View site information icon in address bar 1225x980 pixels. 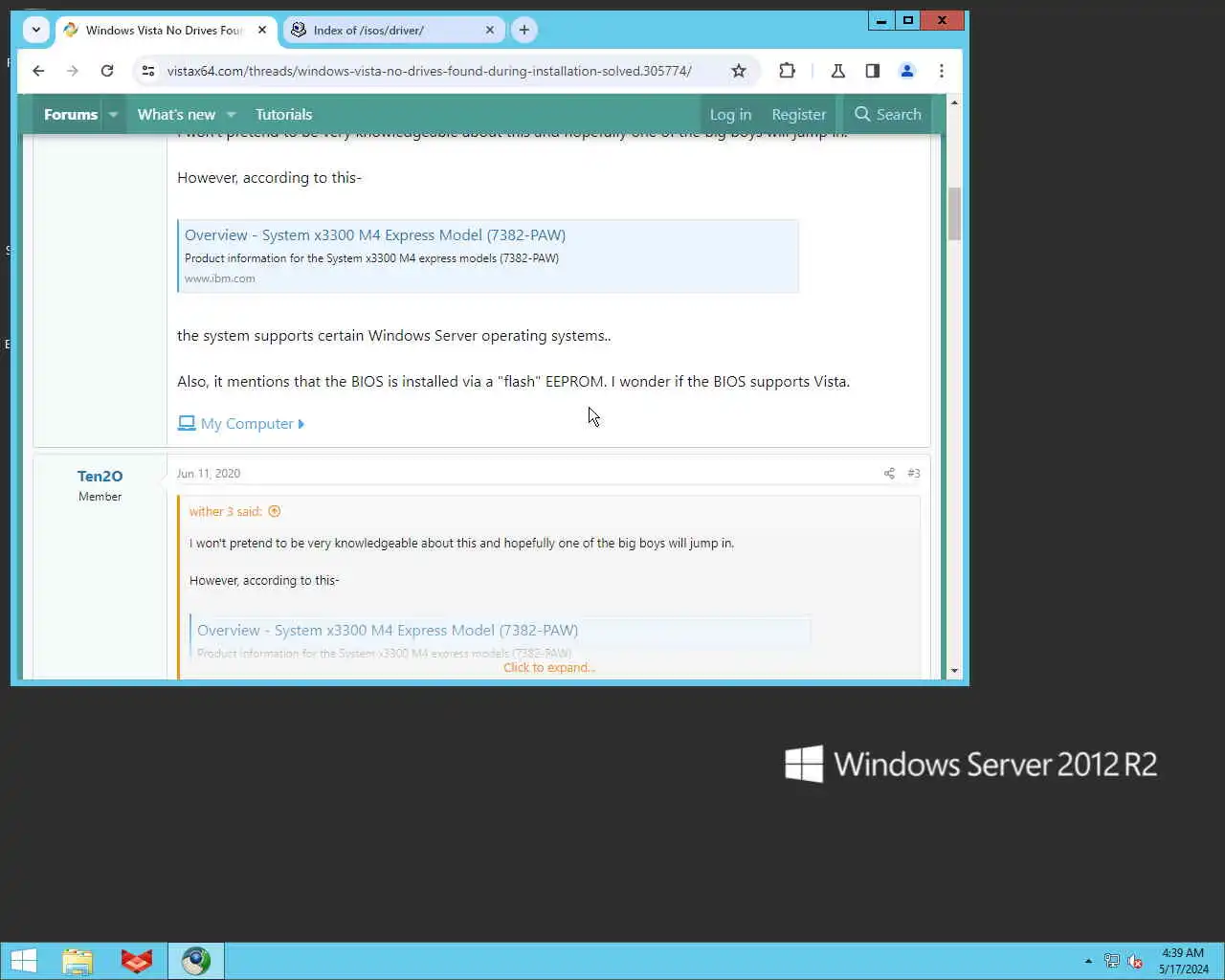tap(148, 71)
